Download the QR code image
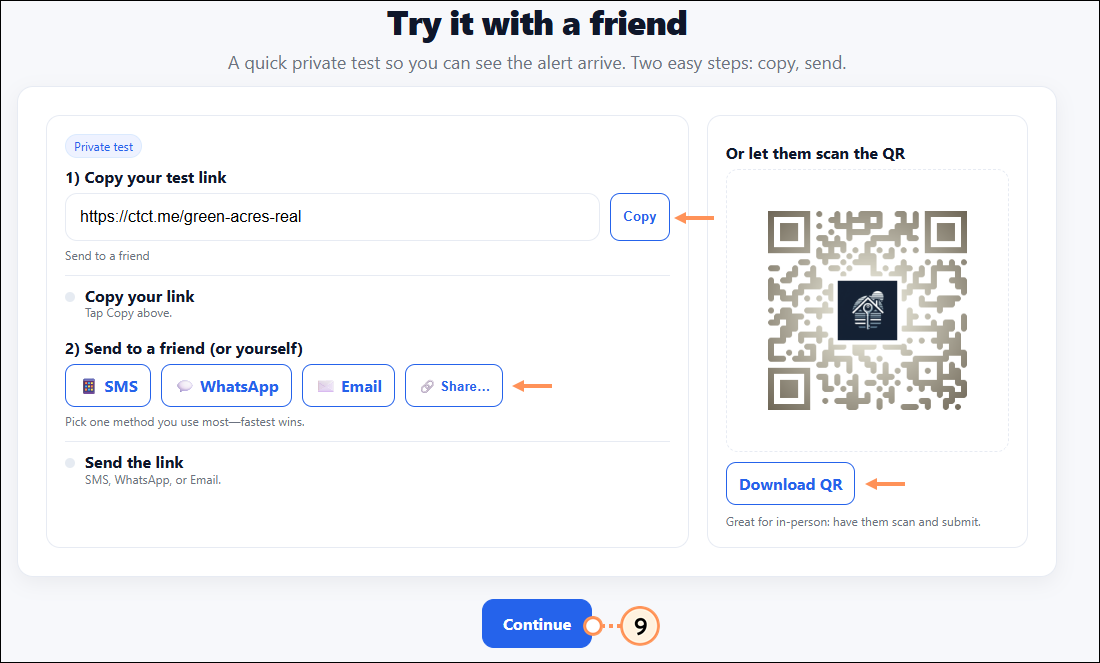The width and height of the screenshot is (1100, 663). click(x=790, y=485)
